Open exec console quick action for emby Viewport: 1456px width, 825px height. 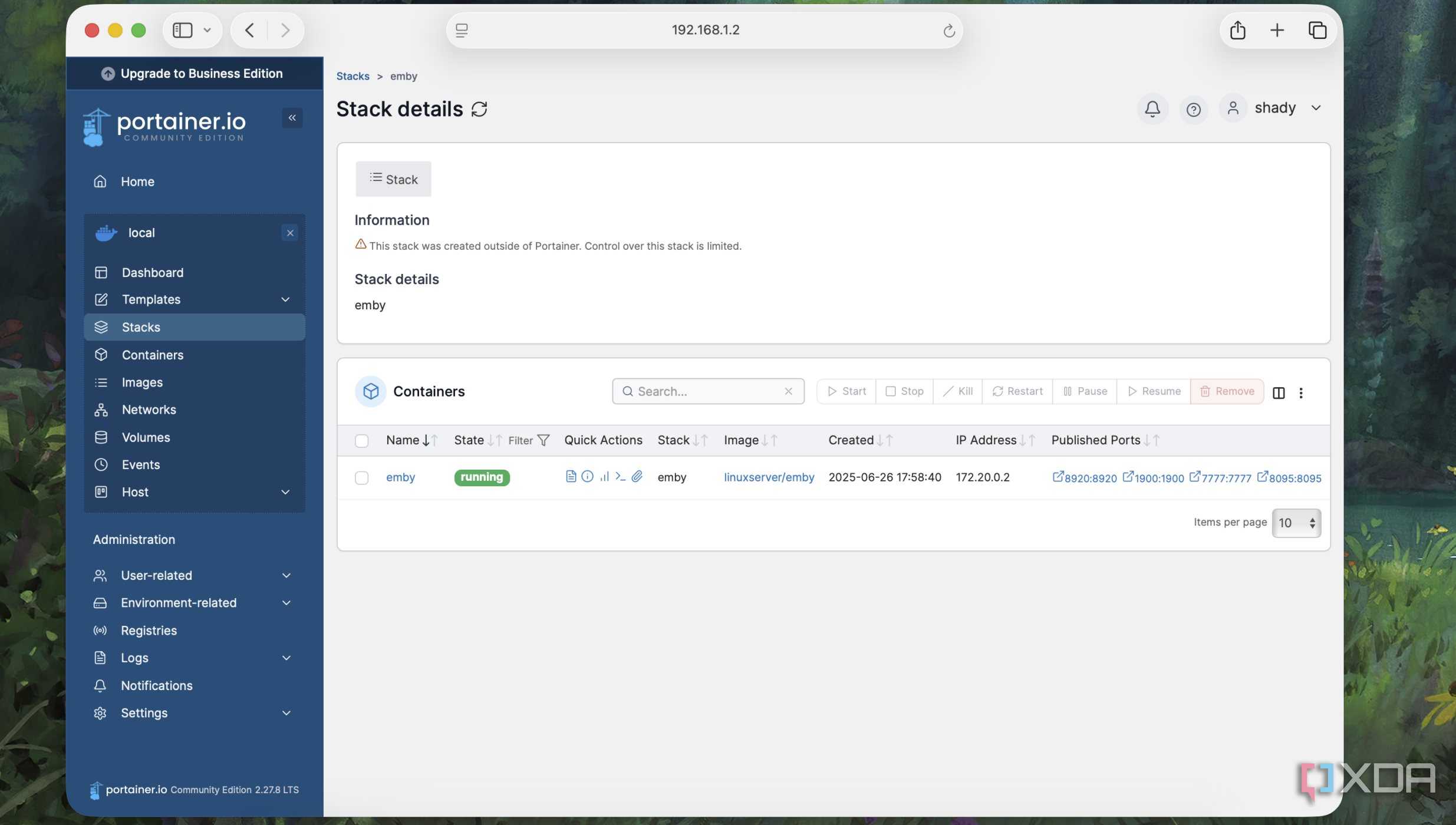point(620,476)
